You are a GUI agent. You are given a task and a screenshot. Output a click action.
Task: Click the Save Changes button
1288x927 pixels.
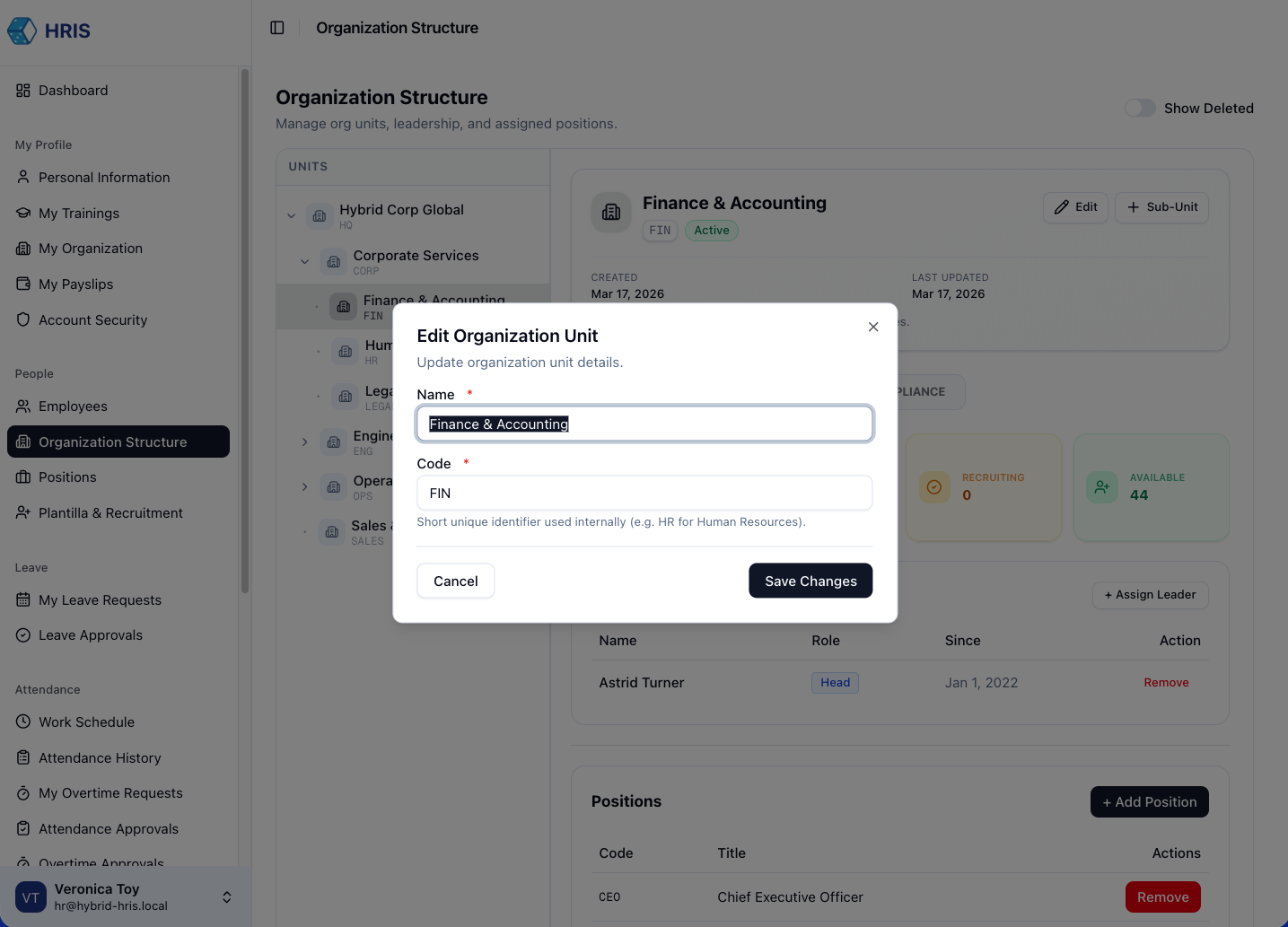[810, 581]
